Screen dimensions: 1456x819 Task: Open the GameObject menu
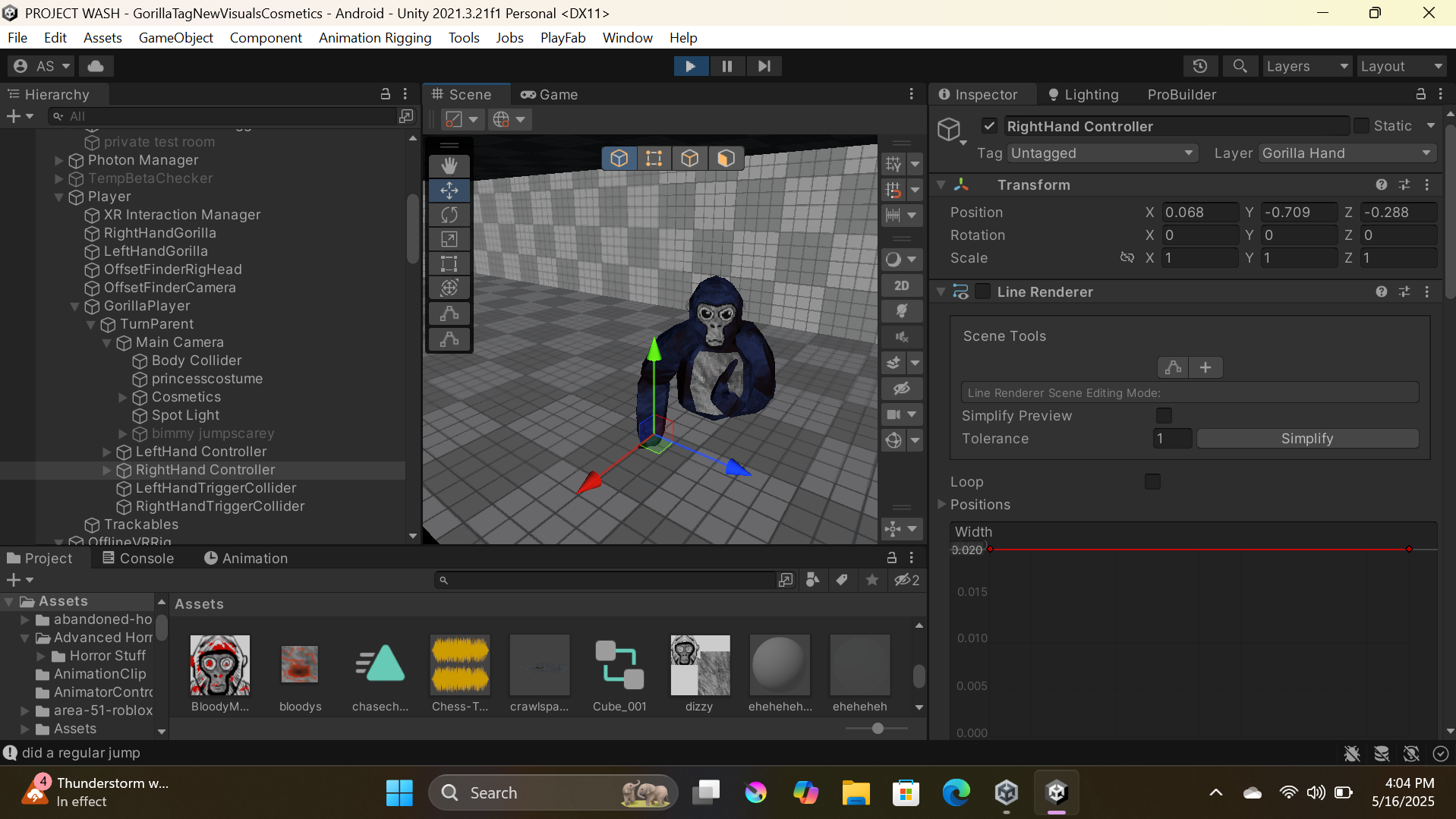[175, 37]
